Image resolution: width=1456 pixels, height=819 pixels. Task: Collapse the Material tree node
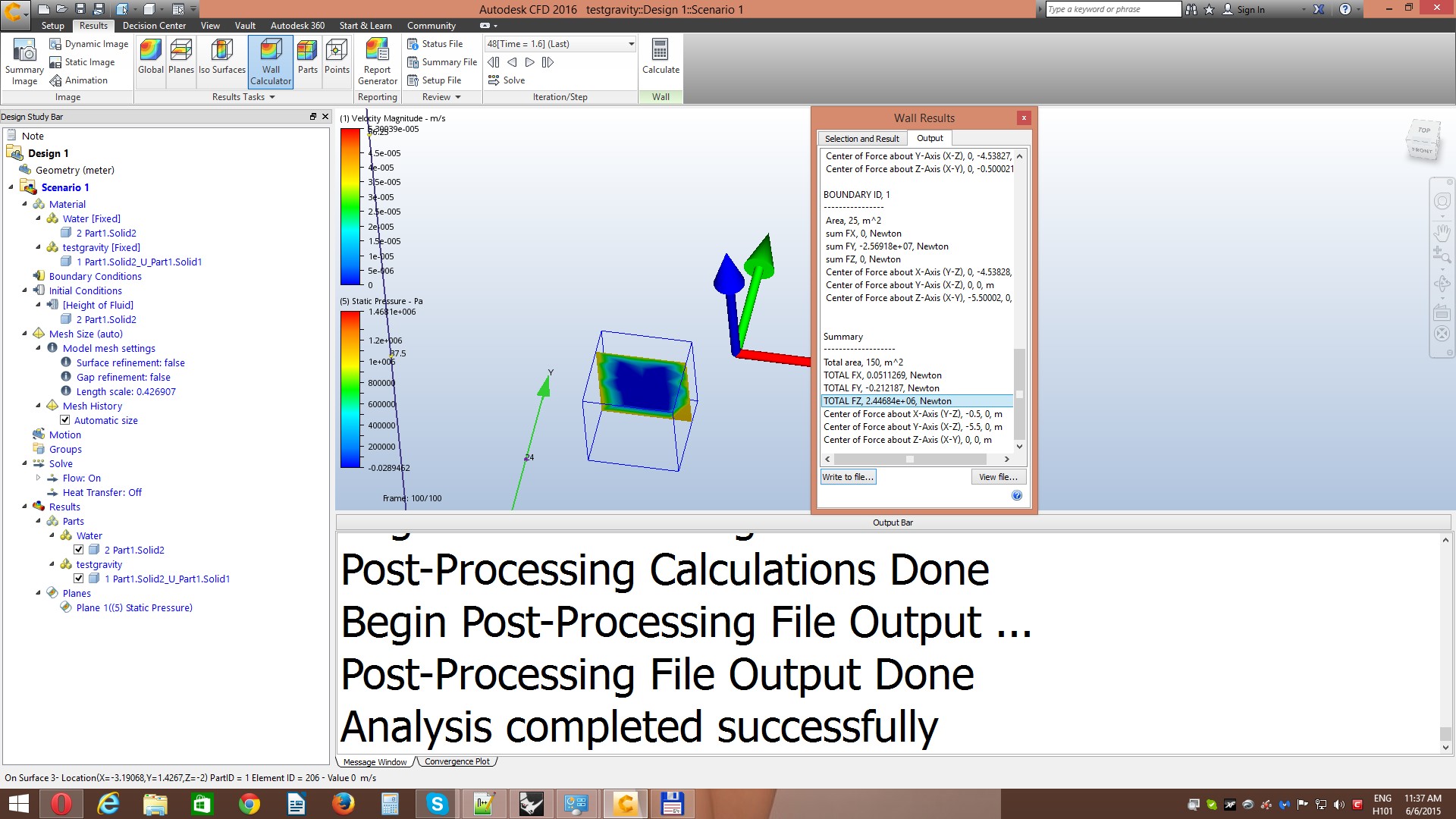tap(25, 204)
